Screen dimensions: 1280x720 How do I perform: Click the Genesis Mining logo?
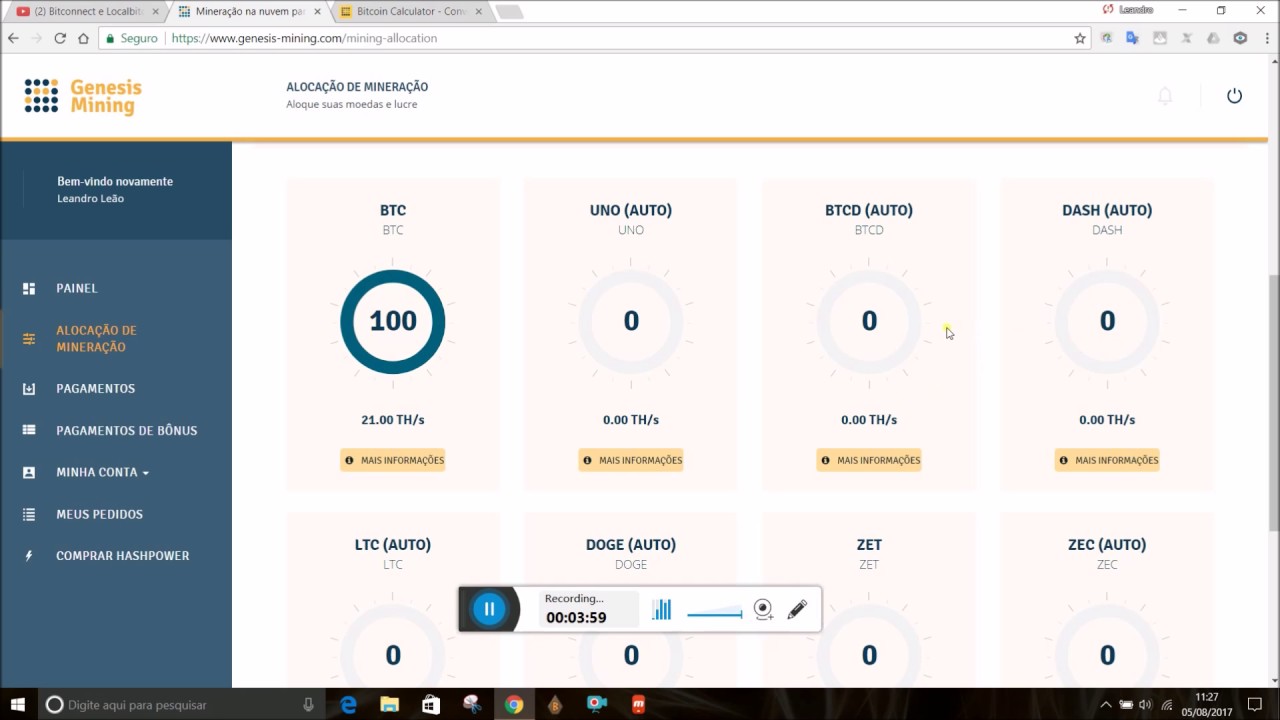click(x=83, y=97)
